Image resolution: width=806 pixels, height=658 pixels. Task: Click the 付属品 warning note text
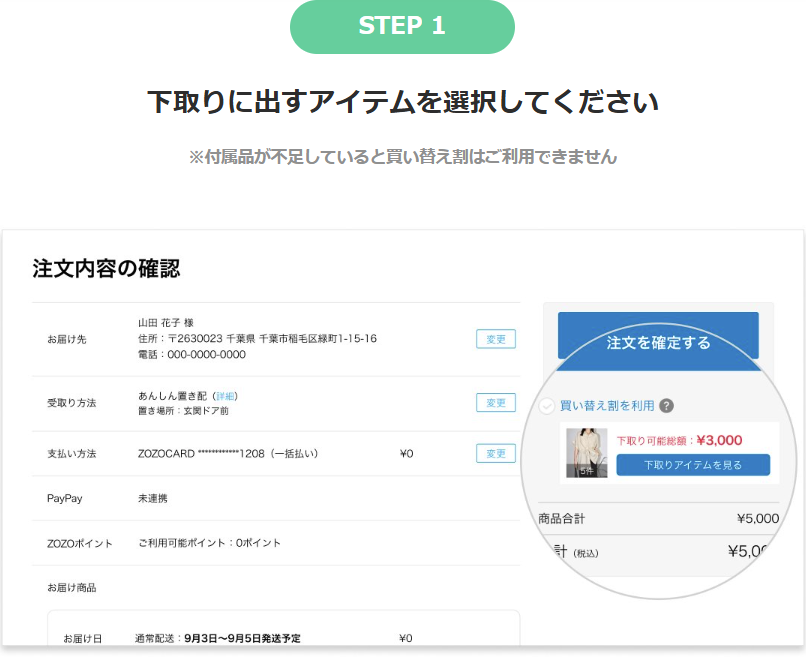tap(402, 157)
